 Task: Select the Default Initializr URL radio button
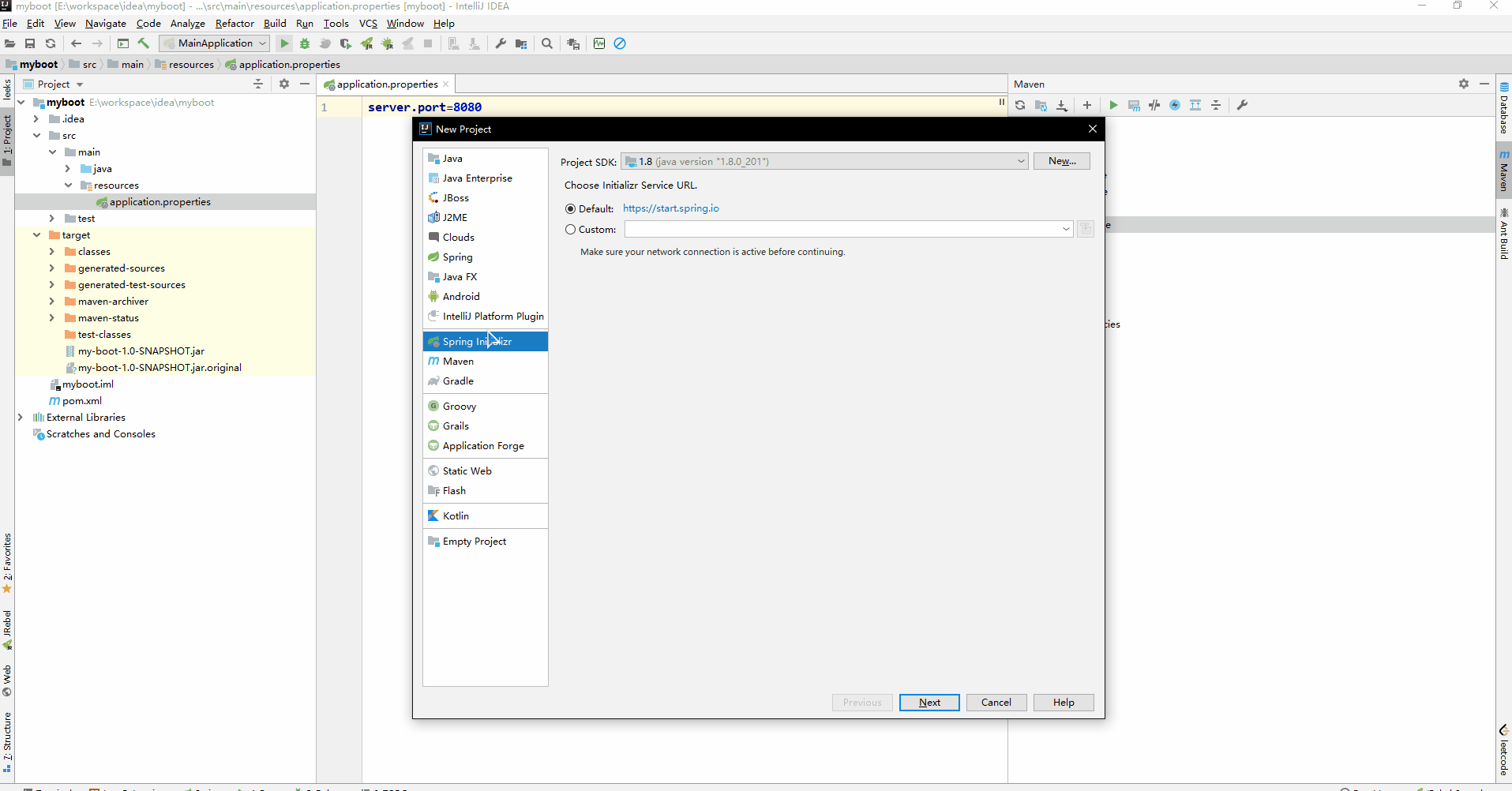click(x=571, y=209)
